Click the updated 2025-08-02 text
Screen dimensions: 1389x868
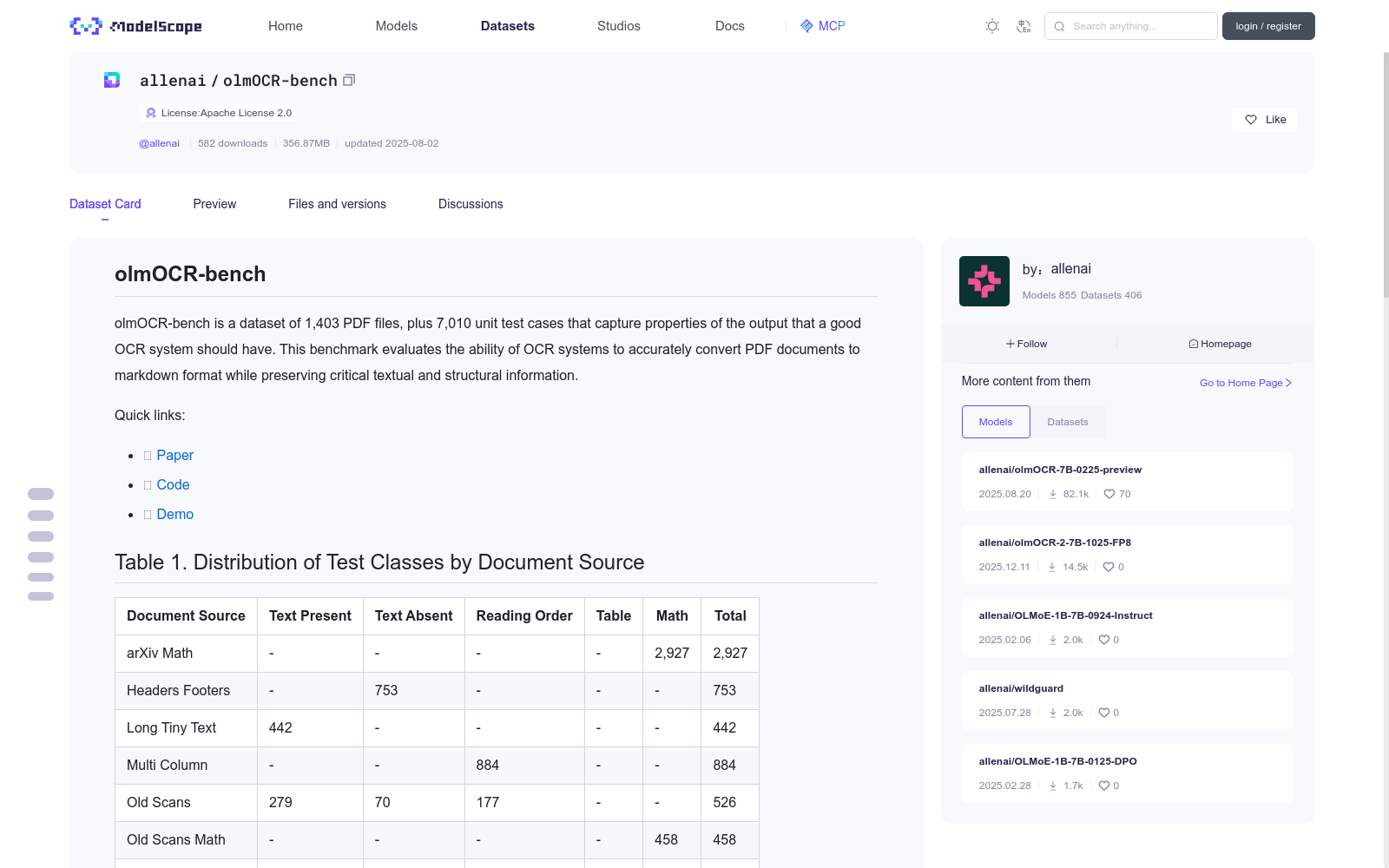tap(392, 143)
